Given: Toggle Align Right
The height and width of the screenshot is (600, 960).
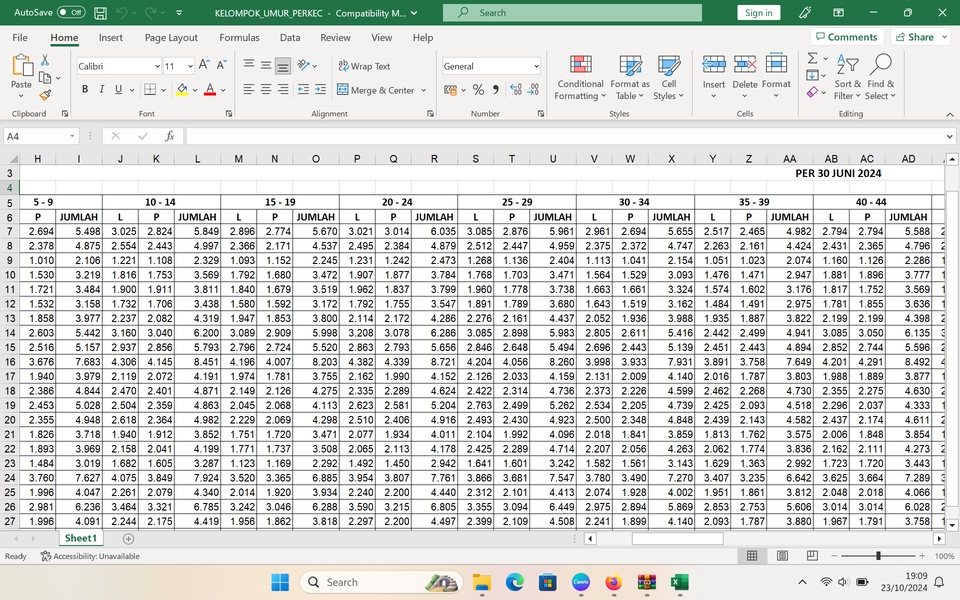Looking at the screenshot, I should click(283, 89).
